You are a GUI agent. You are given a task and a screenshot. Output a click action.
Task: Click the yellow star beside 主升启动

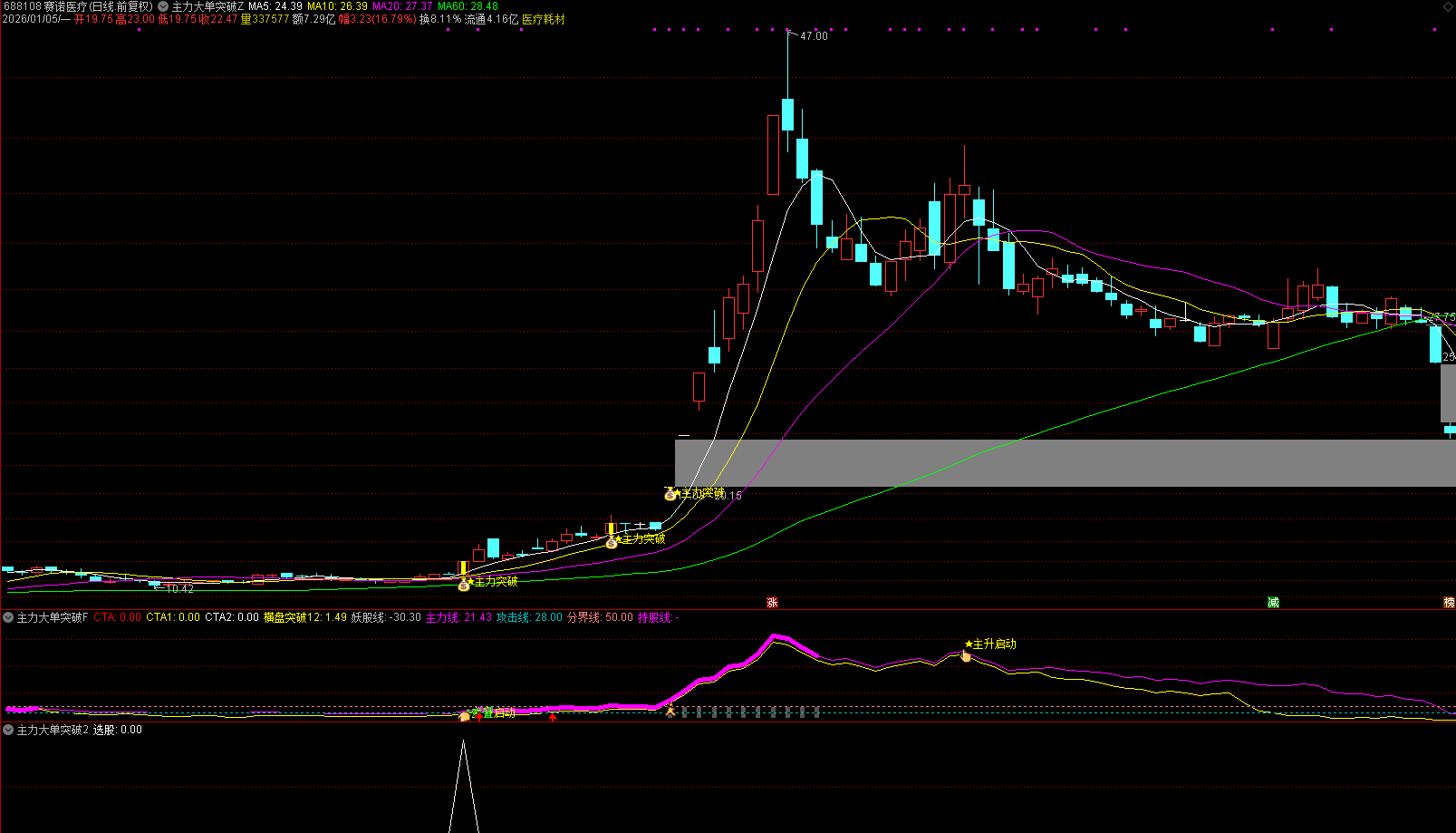(969, 644)
